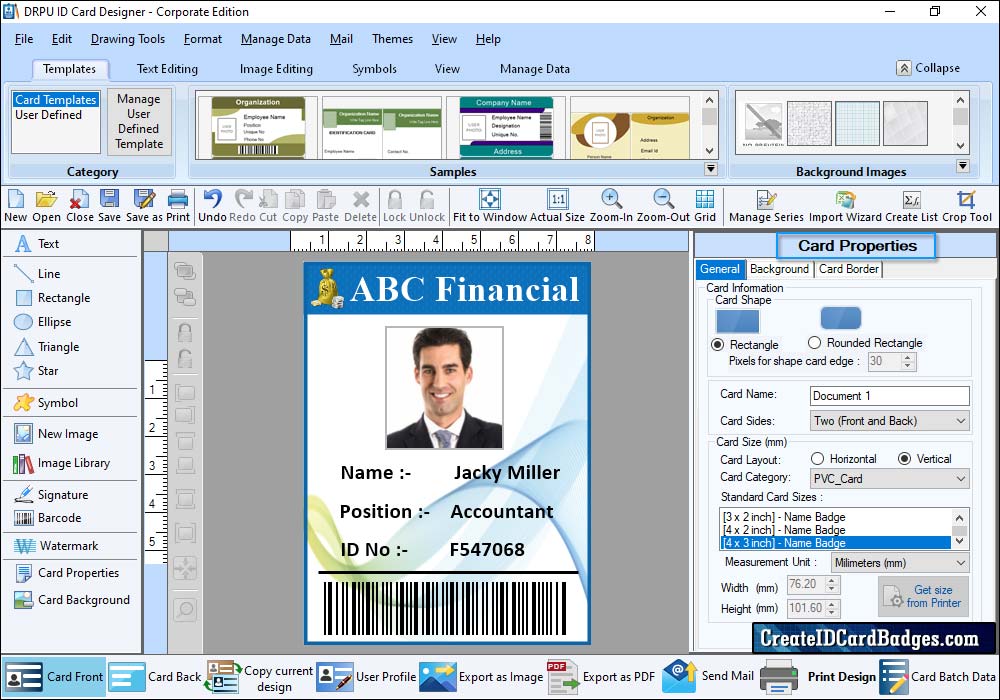Open the Card Border tab
The width and height of the screenshot is (1000, 700).
849,269
